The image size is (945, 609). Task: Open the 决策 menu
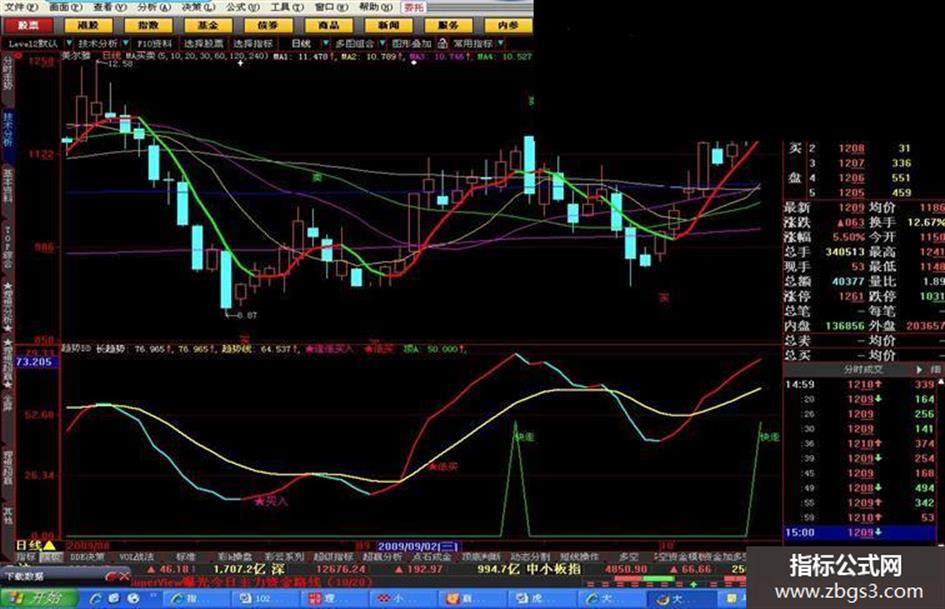click(198, 7)
